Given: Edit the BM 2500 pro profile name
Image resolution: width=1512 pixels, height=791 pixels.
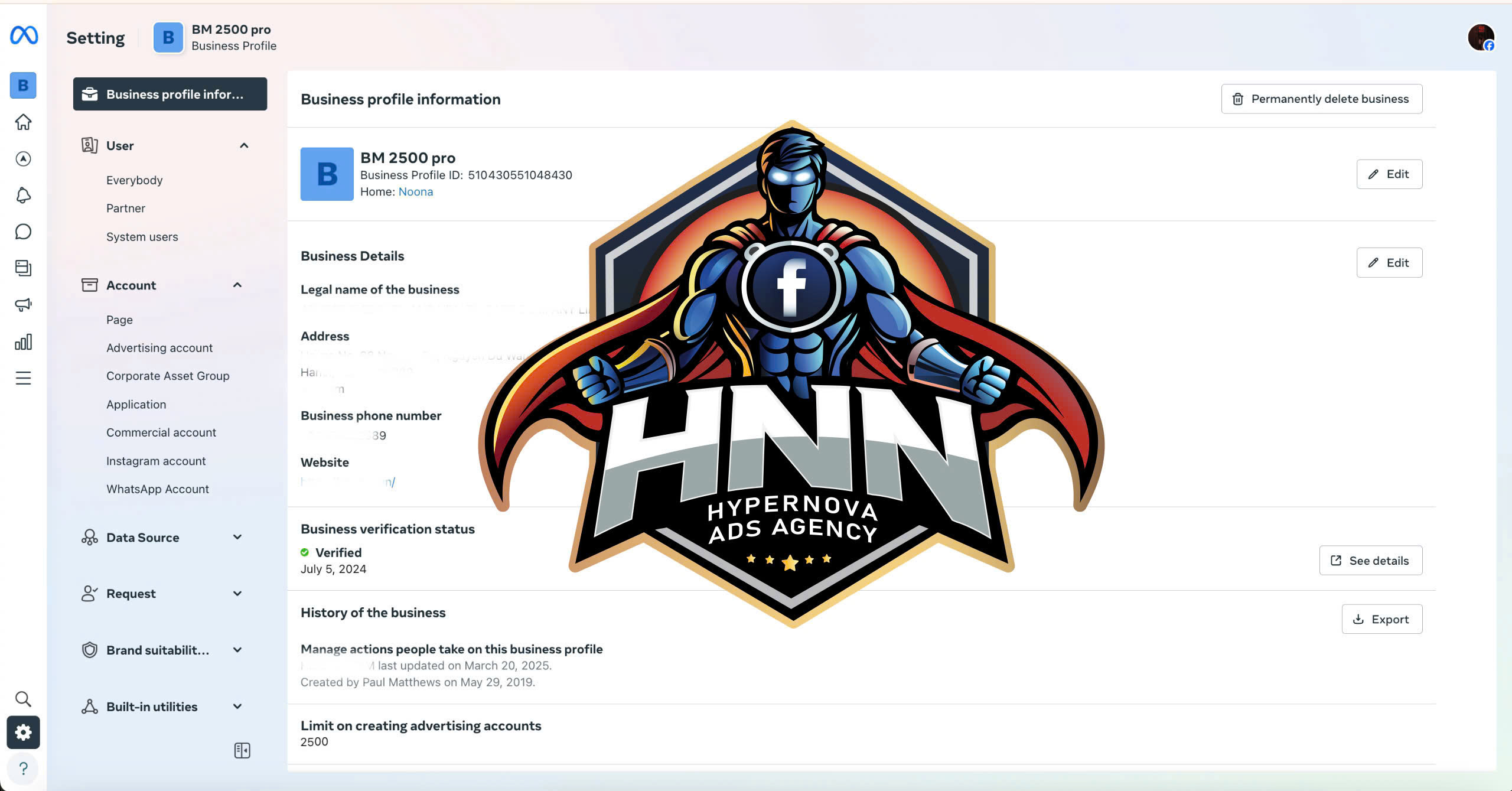Looking at the screenshot, I should [1389, 174].
